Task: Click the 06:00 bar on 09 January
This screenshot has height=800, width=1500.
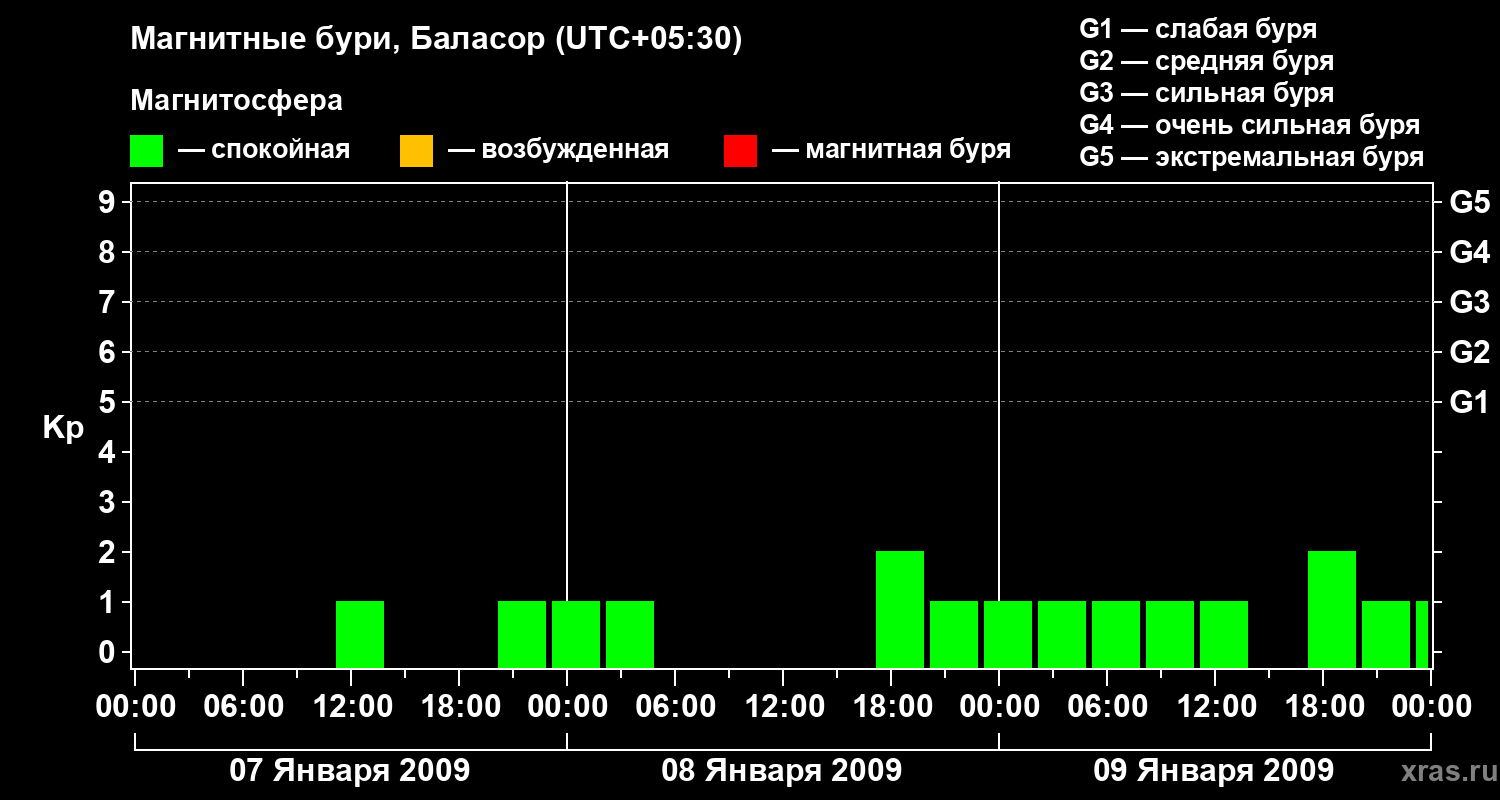Action: click(1116, 634)
